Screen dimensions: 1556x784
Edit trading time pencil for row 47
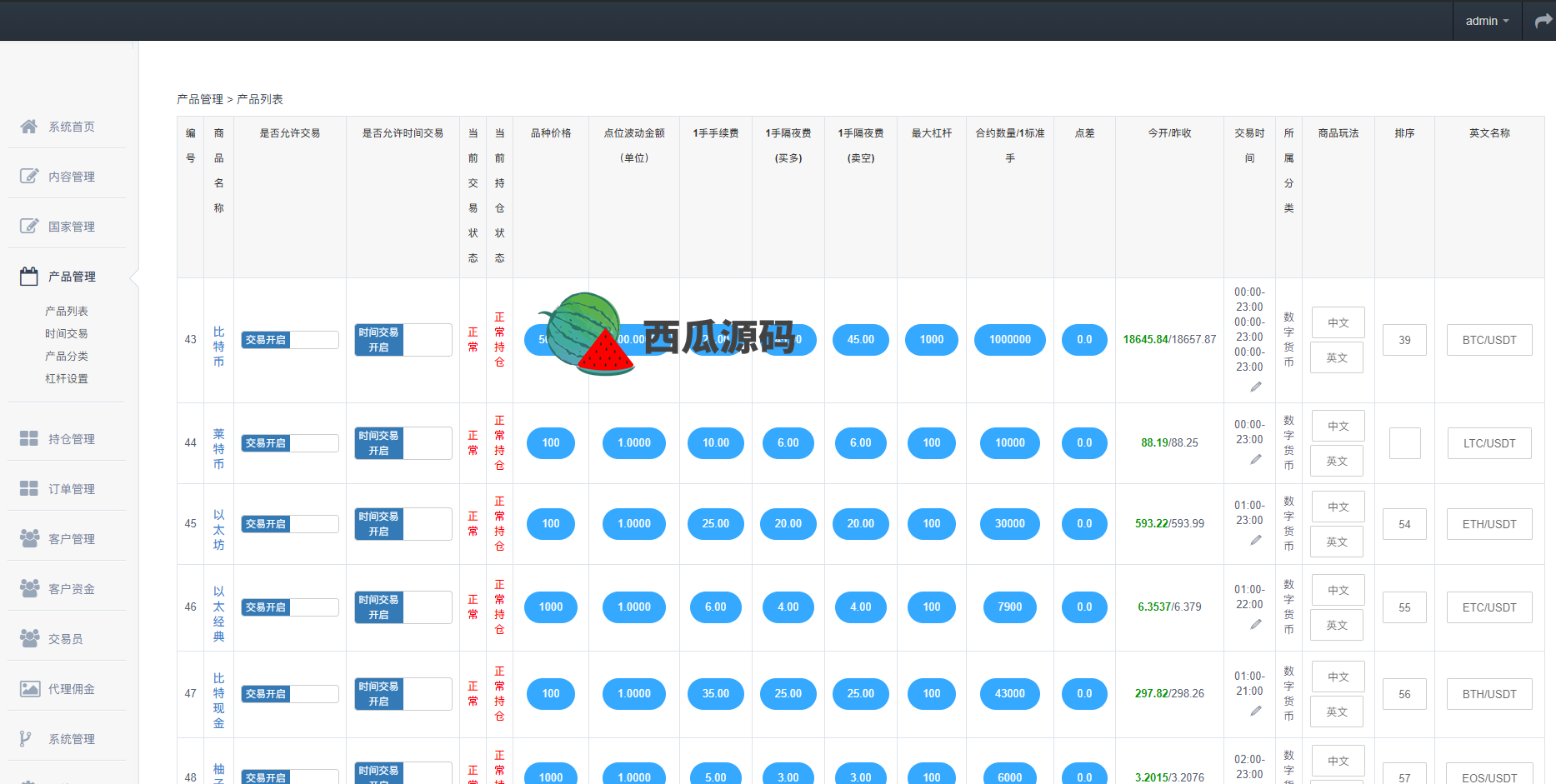tap(1256, 711)
